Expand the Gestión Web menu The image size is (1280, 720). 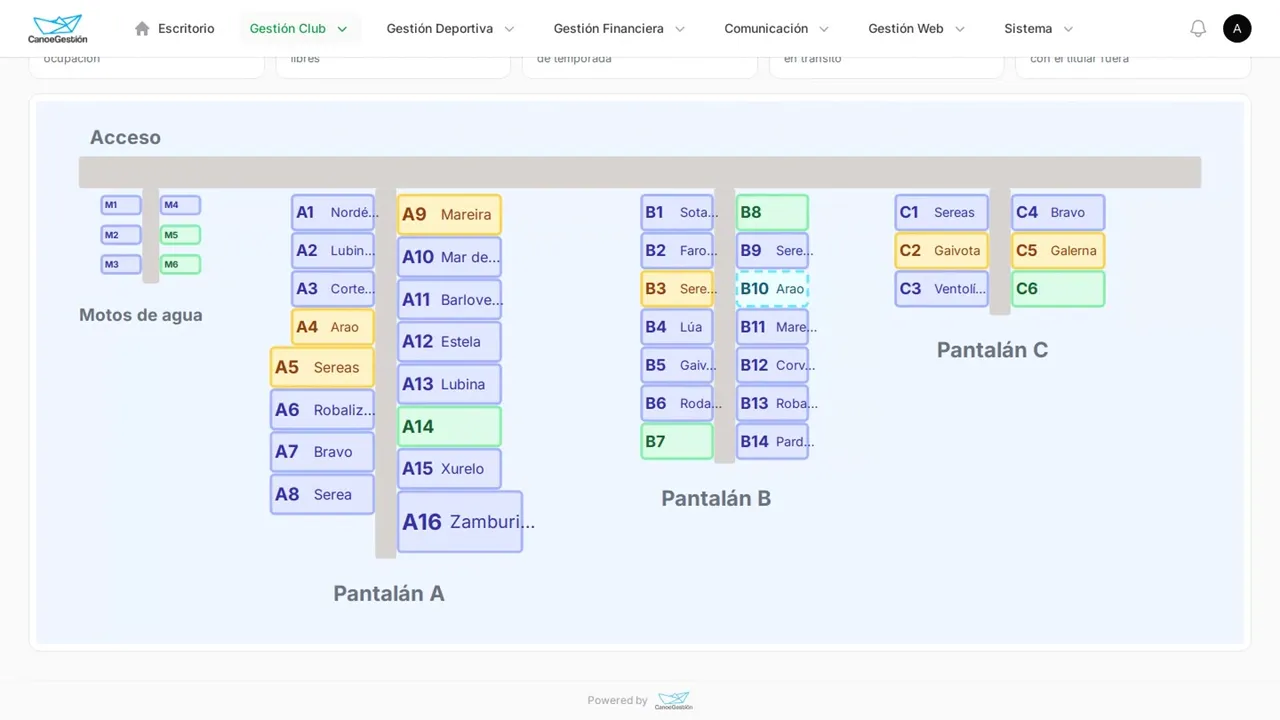click(x=916, y=29)
